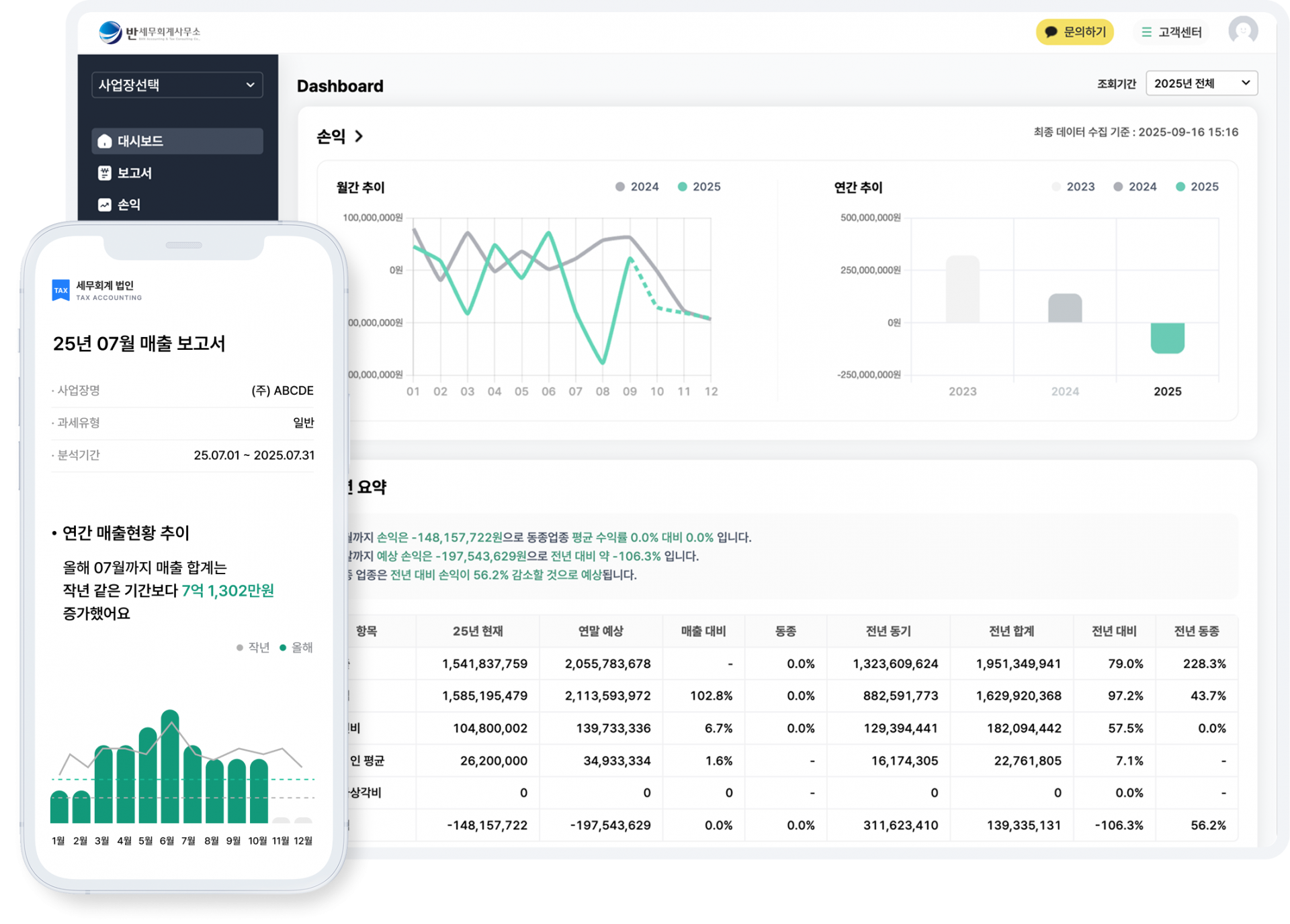1290x924 pixels.
Task: Toggle the 2024 legend in 연간 추이
Action: [x=1135, y=187]
